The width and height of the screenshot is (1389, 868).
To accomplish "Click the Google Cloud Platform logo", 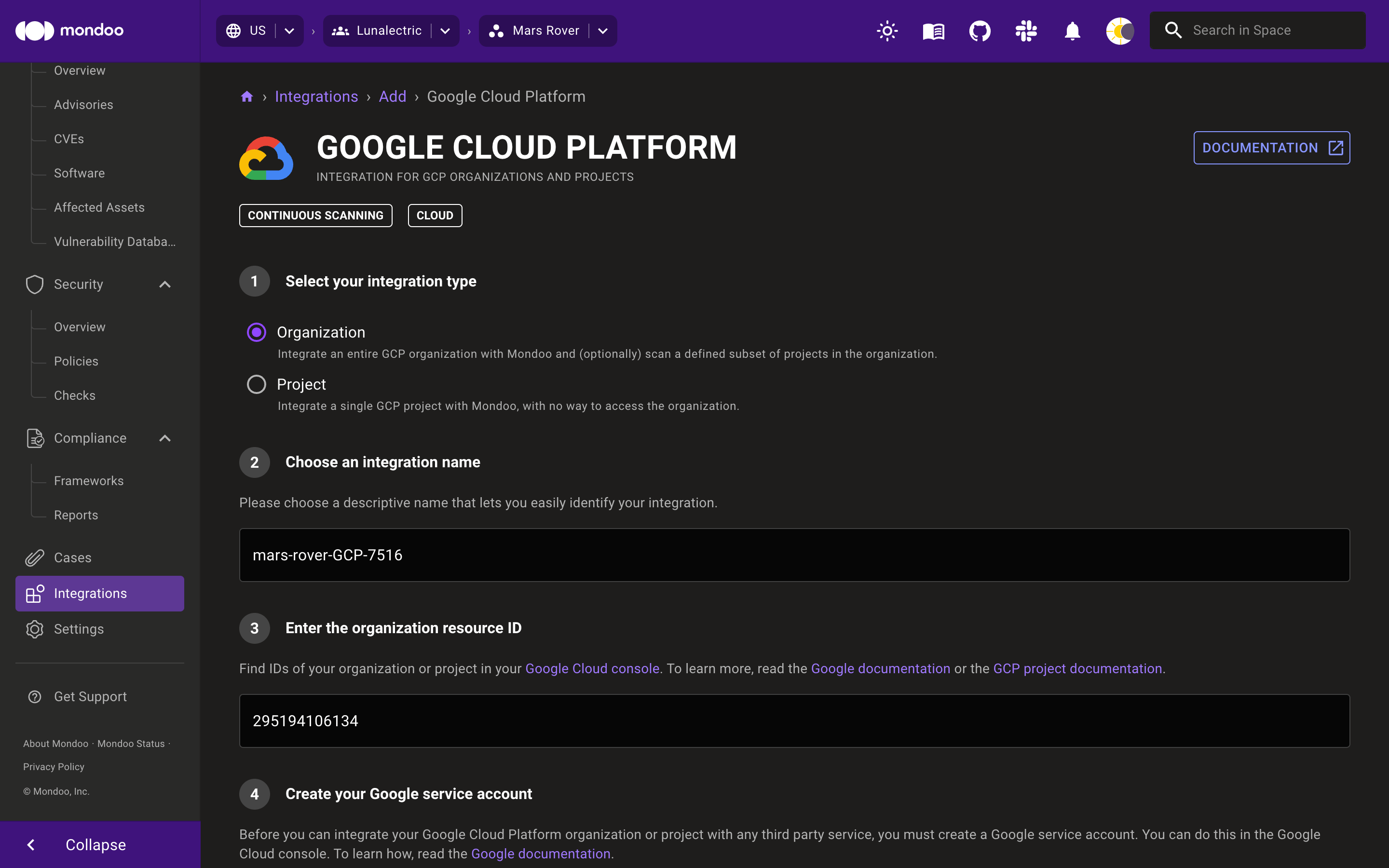I will (x=266, y=159).
